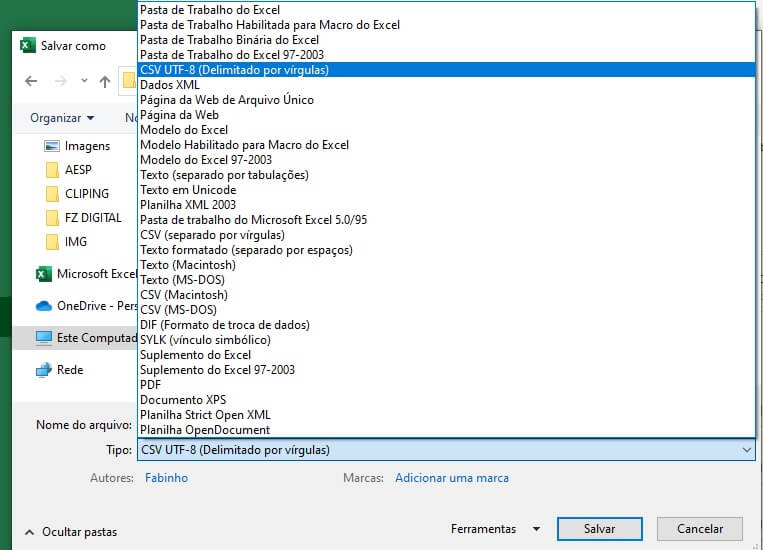Select Suplemento do Excel option
Image resolution: width=763 pixels, height=550 pixels.
pyautogui.click(x=446, y=355)
